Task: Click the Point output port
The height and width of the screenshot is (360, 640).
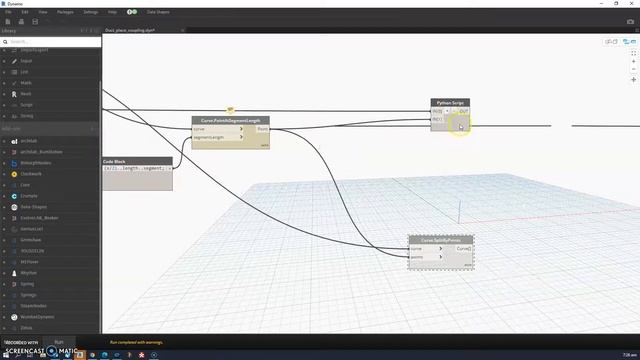Action: (262, 129)
